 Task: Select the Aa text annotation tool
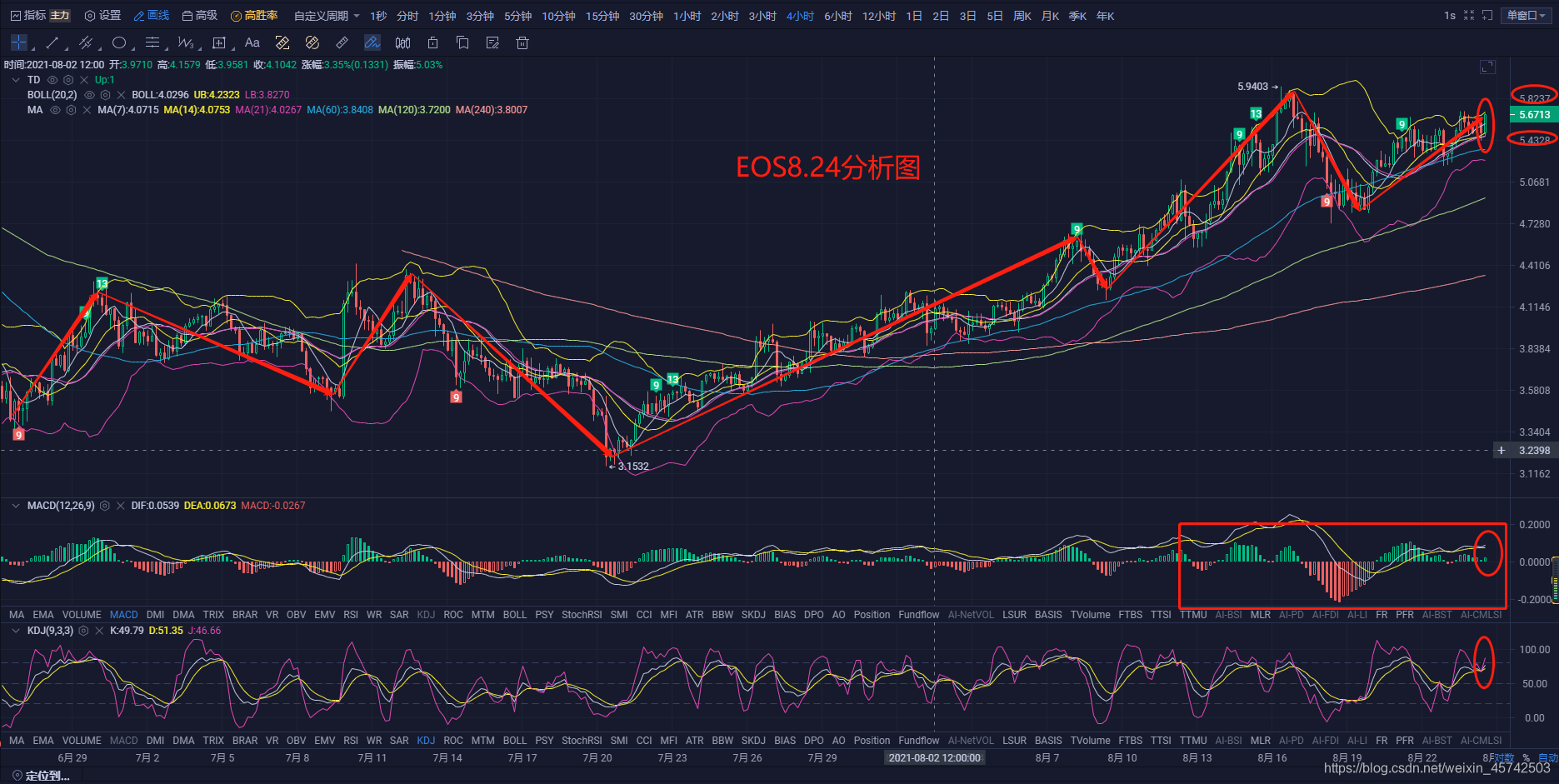pos(252,42)
